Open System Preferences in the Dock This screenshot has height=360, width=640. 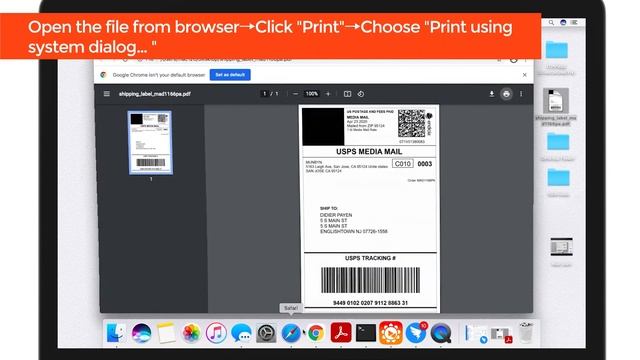pyautogui.click(x=266, y=333)
